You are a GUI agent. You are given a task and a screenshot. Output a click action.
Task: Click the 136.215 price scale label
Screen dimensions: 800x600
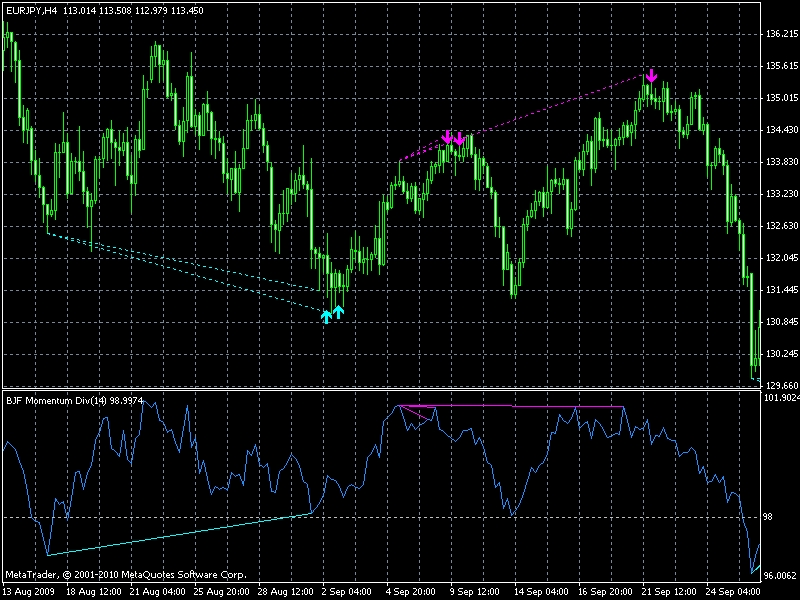(778, 34)
